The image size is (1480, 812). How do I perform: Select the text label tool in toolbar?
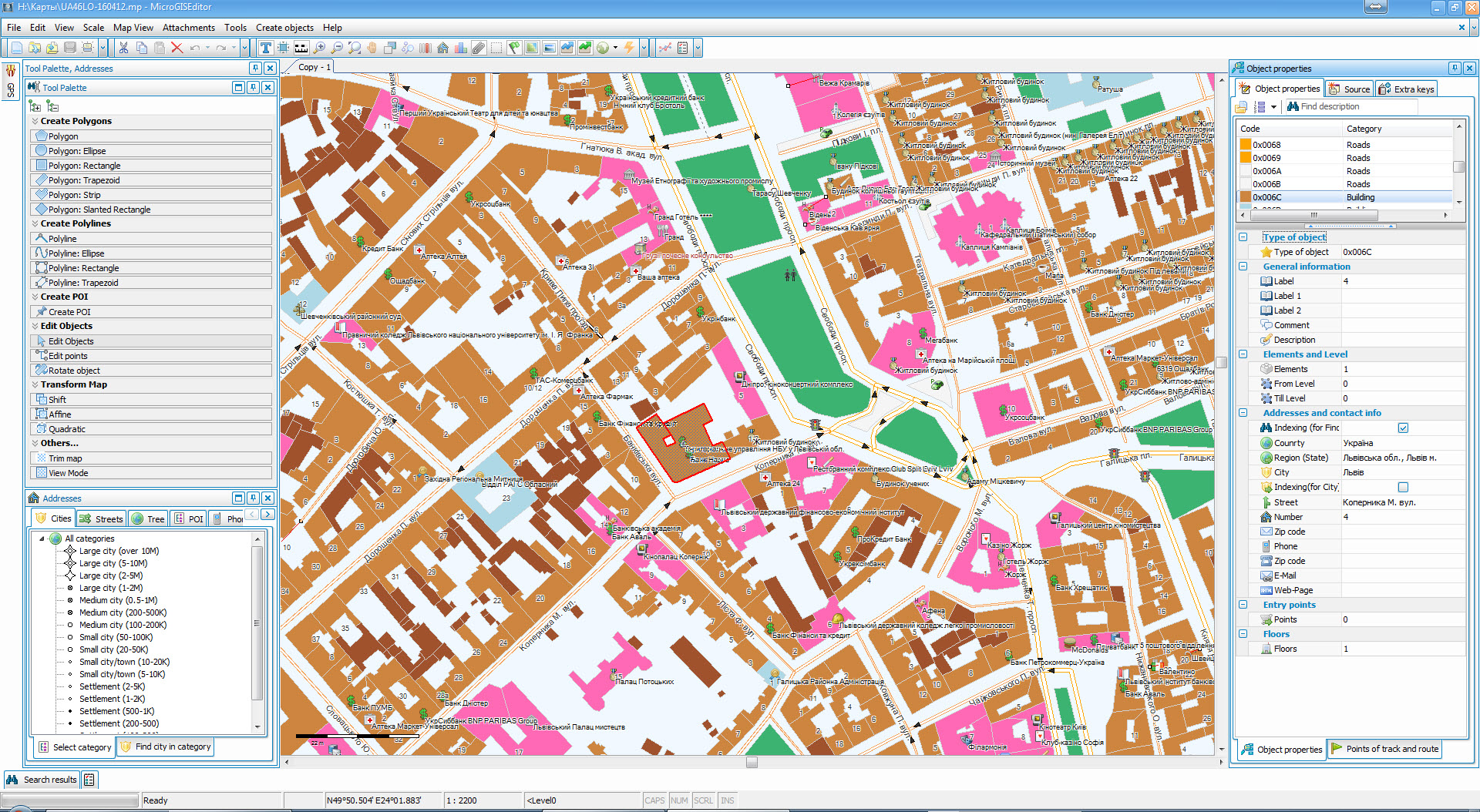(x=265, y=48)
